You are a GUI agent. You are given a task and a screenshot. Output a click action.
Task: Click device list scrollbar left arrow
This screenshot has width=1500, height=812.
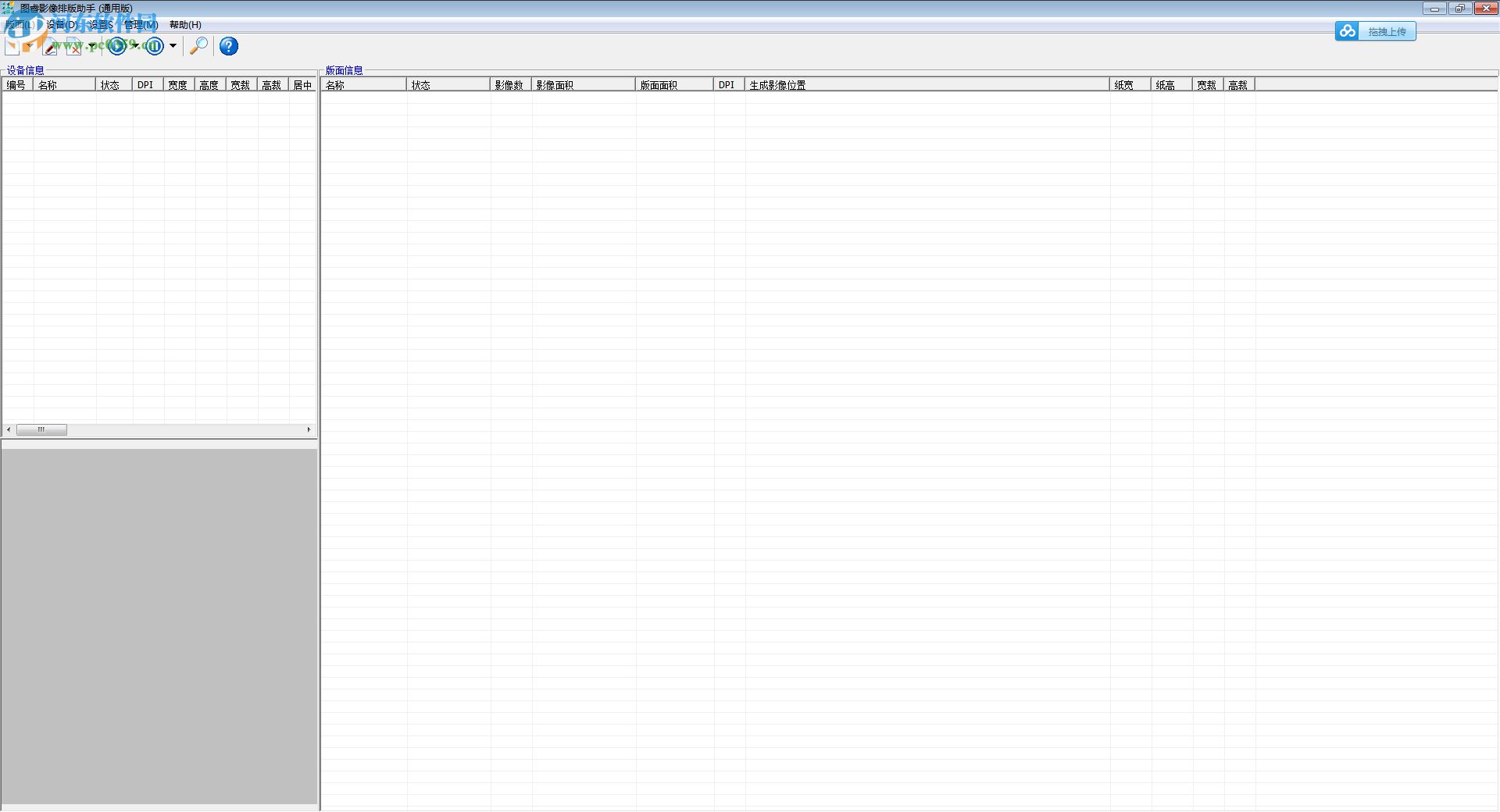click(9, 429)
